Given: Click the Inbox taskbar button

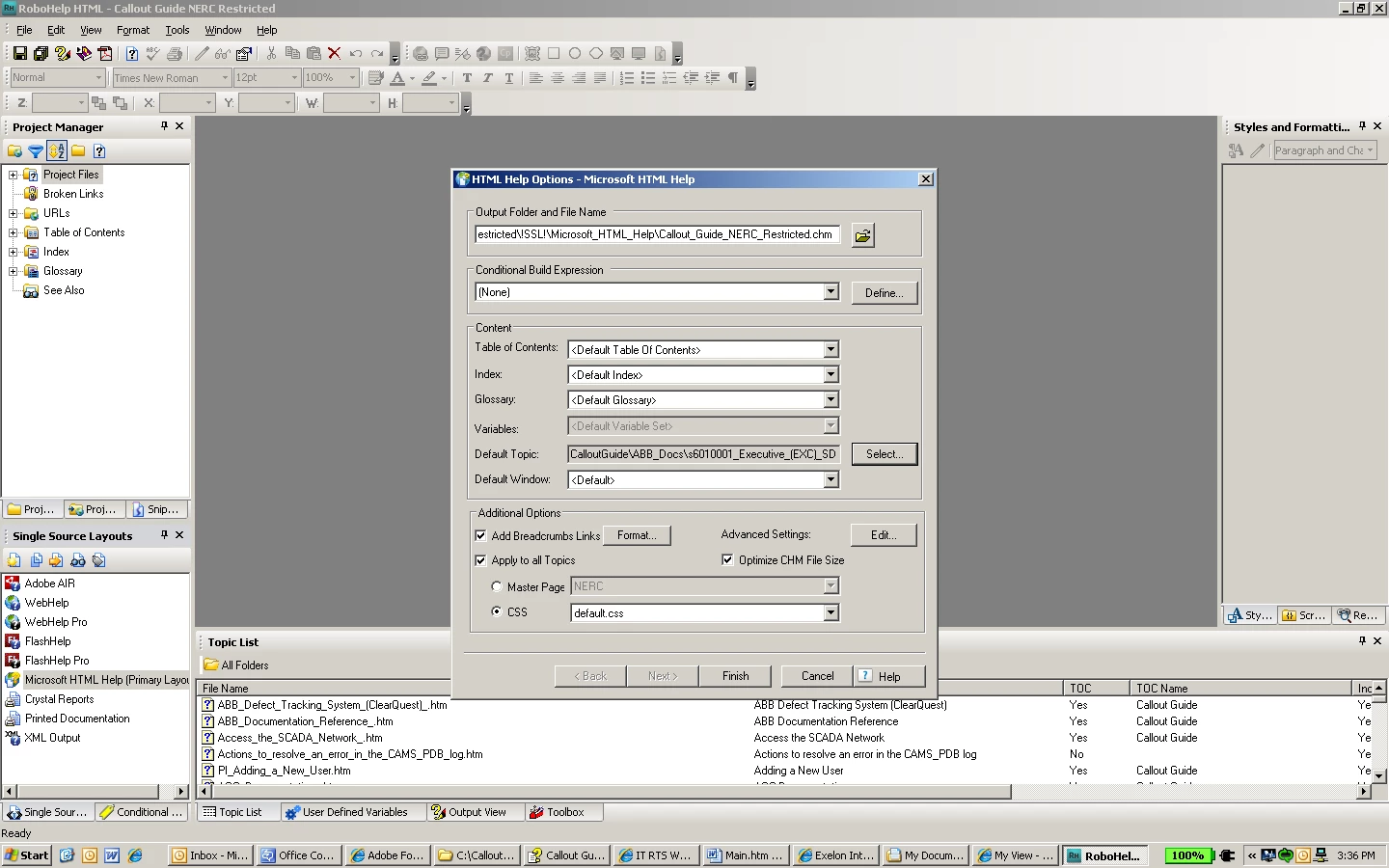Looking at the screenshot, I should [x=210, y=855].
